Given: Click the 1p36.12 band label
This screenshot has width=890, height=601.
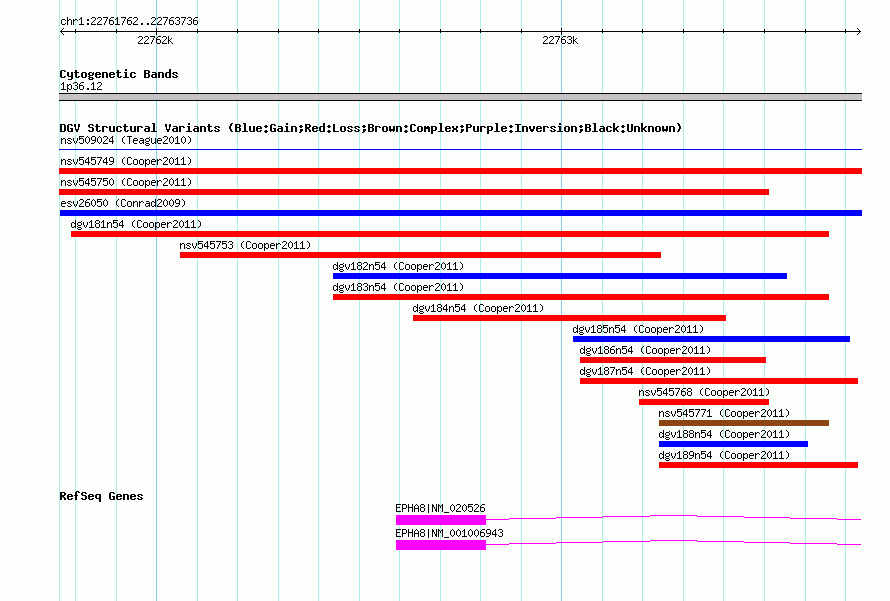Looking at the screenshot, I should 81,86.
